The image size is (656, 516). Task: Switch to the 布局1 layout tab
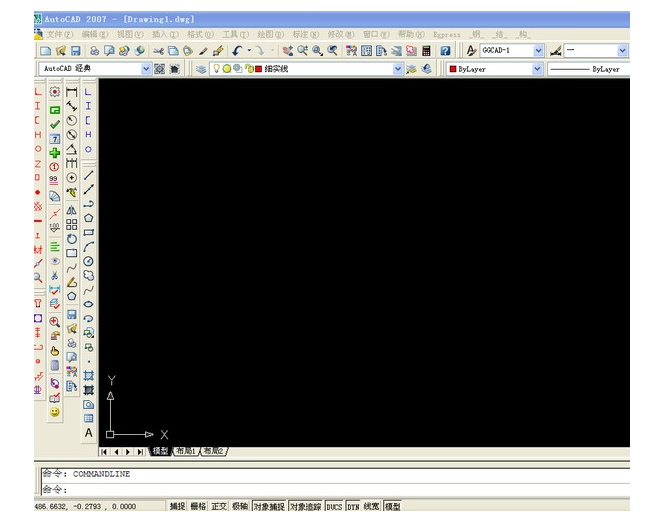(x=186, y=451)
